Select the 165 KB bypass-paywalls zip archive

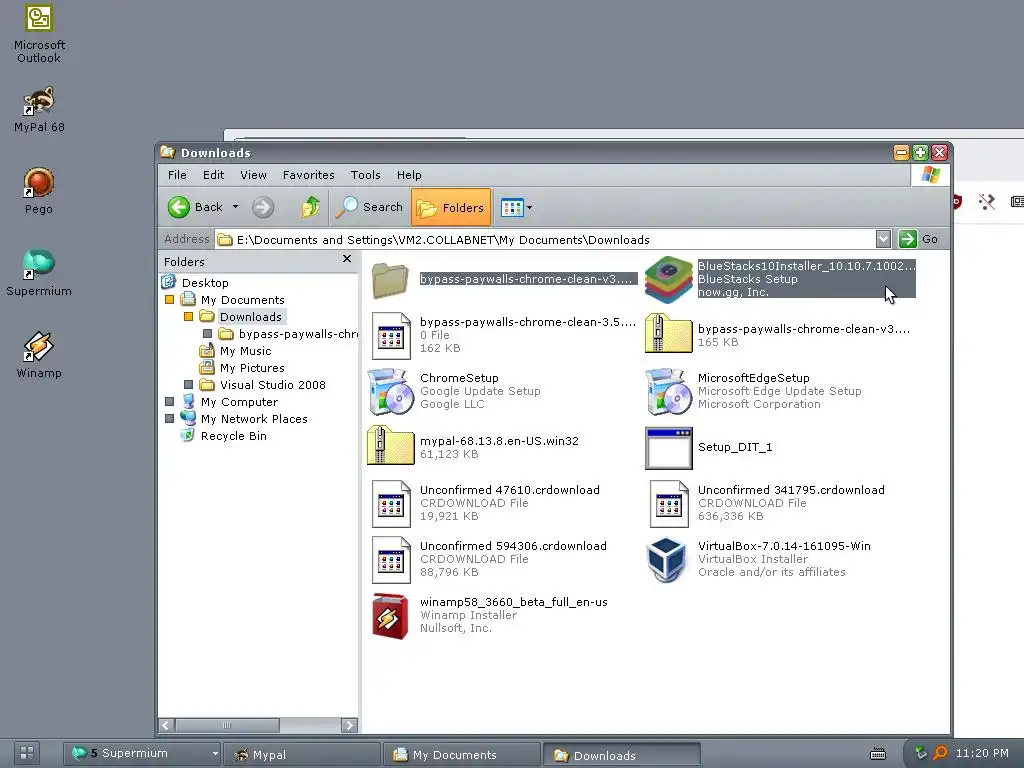668,334
